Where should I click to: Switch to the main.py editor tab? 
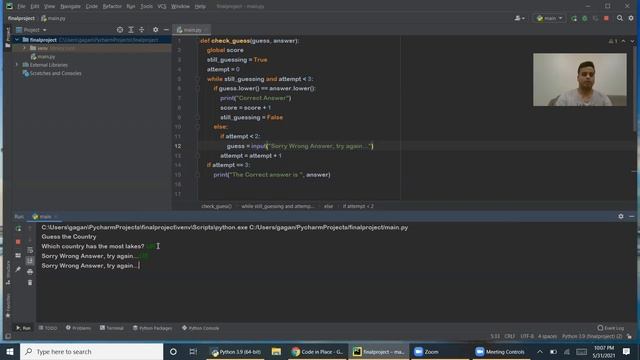click(x=192, y=30)
